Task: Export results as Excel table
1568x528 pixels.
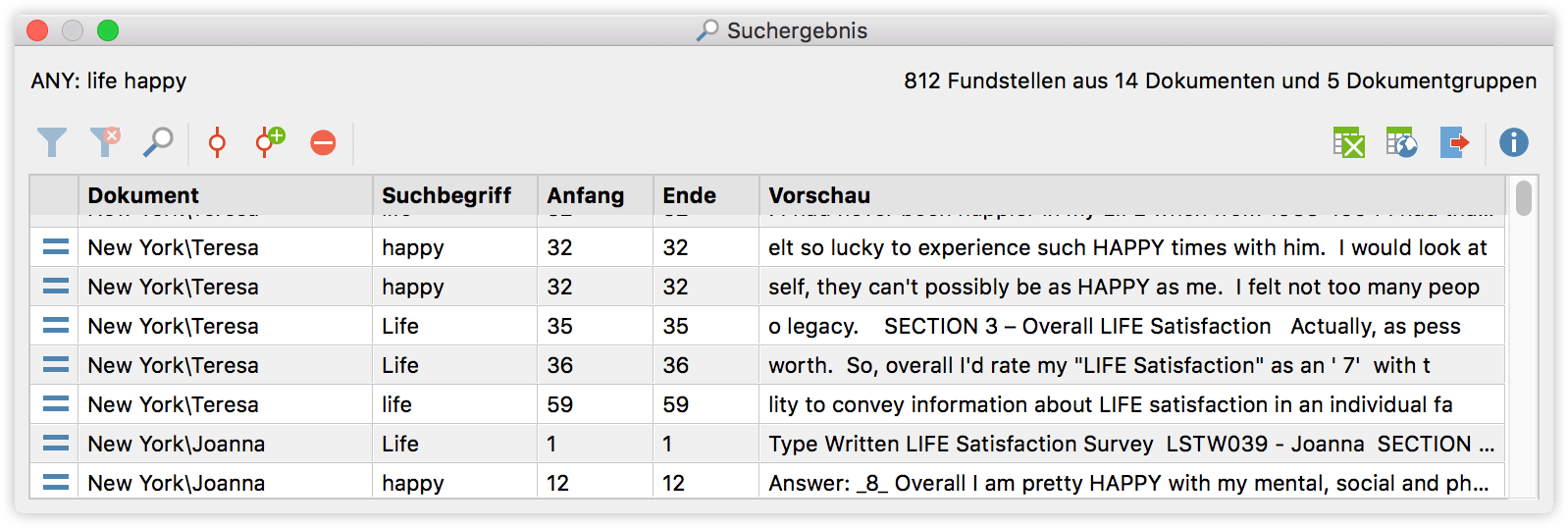Action: pos(1349,142)
